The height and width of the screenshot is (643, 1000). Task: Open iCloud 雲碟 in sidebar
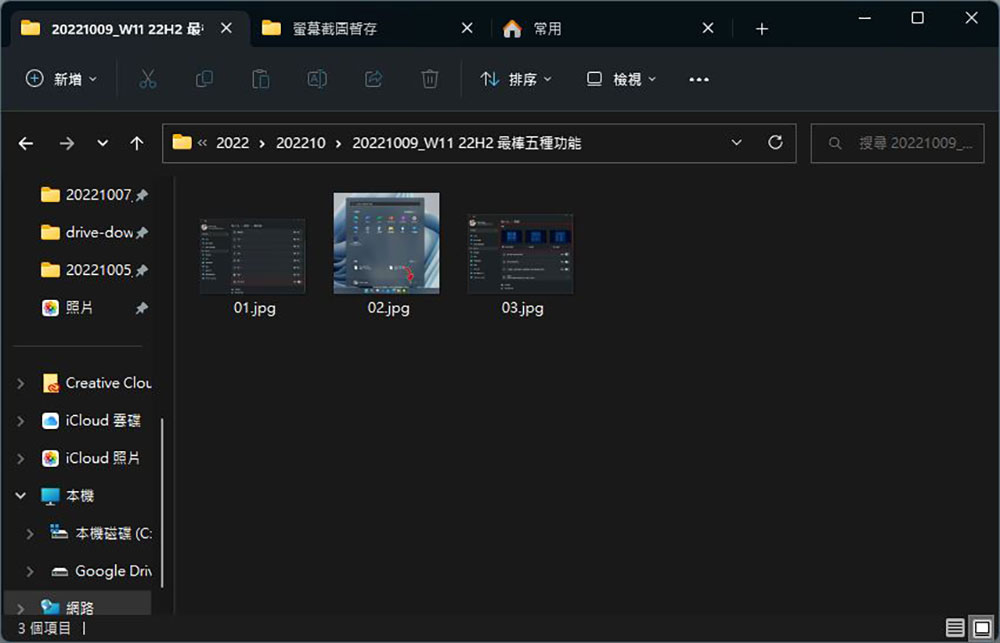click(x=91, y=420)
